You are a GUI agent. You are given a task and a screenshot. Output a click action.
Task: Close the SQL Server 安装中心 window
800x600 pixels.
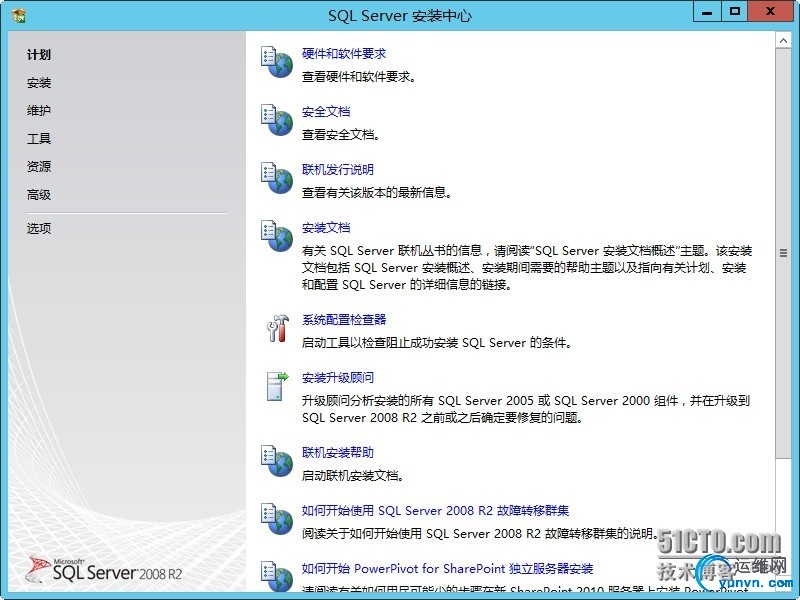click(x=770, y=12)
